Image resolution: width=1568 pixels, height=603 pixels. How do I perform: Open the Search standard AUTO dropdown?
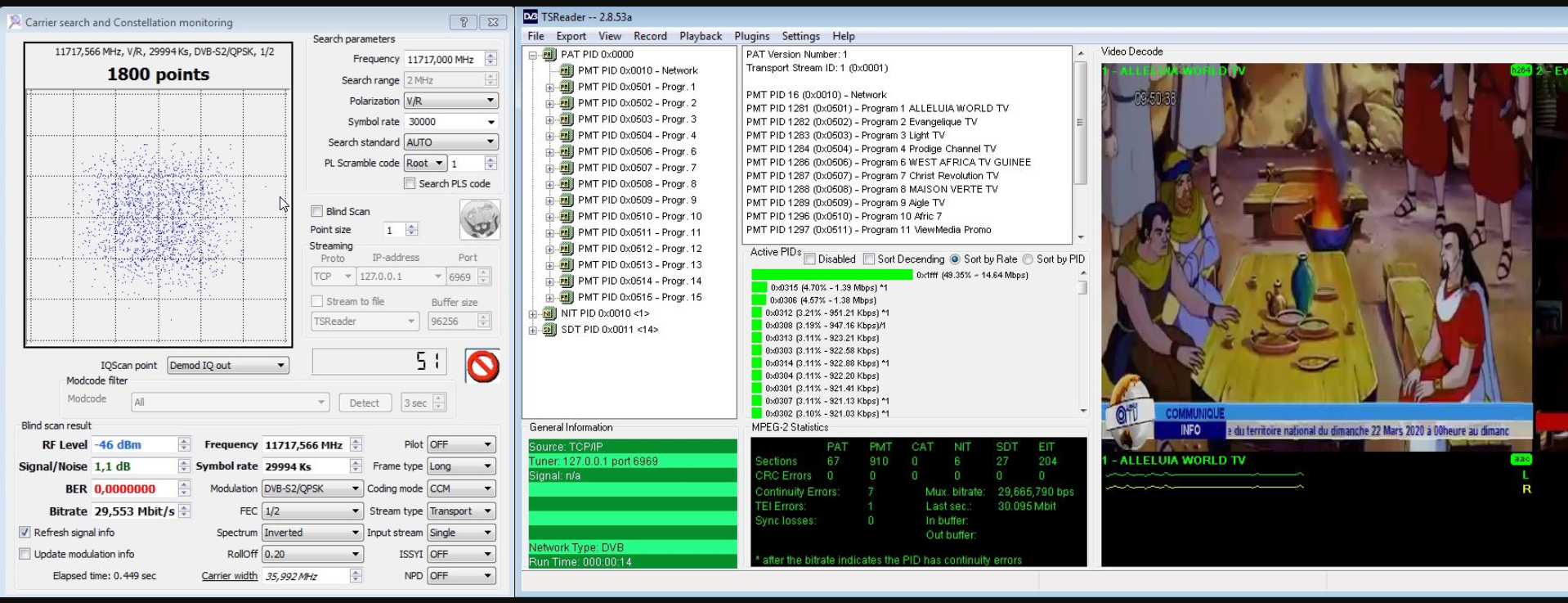click(451, 142)
